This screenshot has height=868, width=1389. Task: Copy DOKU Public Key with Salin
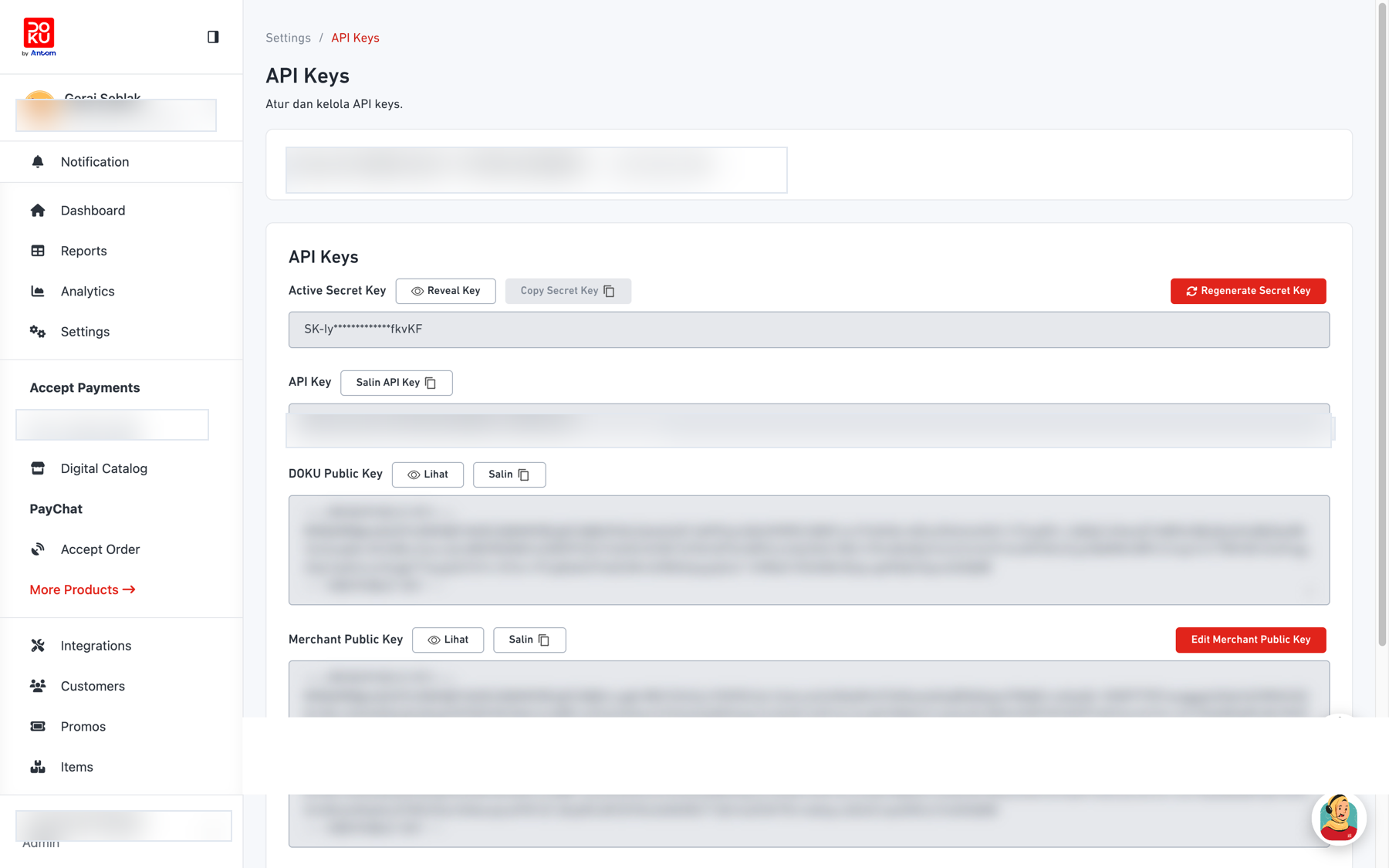click(x=509, y=475)
